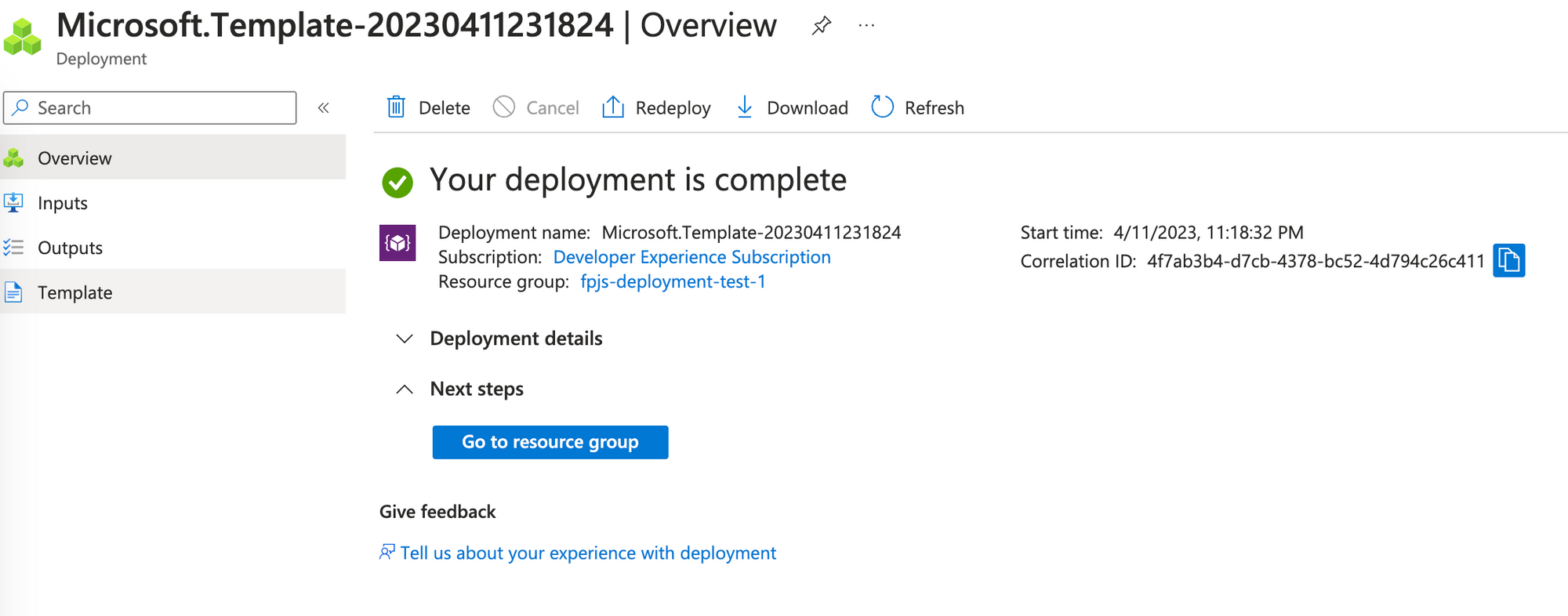
Task: Open the deployment experience feedback link
Action: tap(588, 553)
